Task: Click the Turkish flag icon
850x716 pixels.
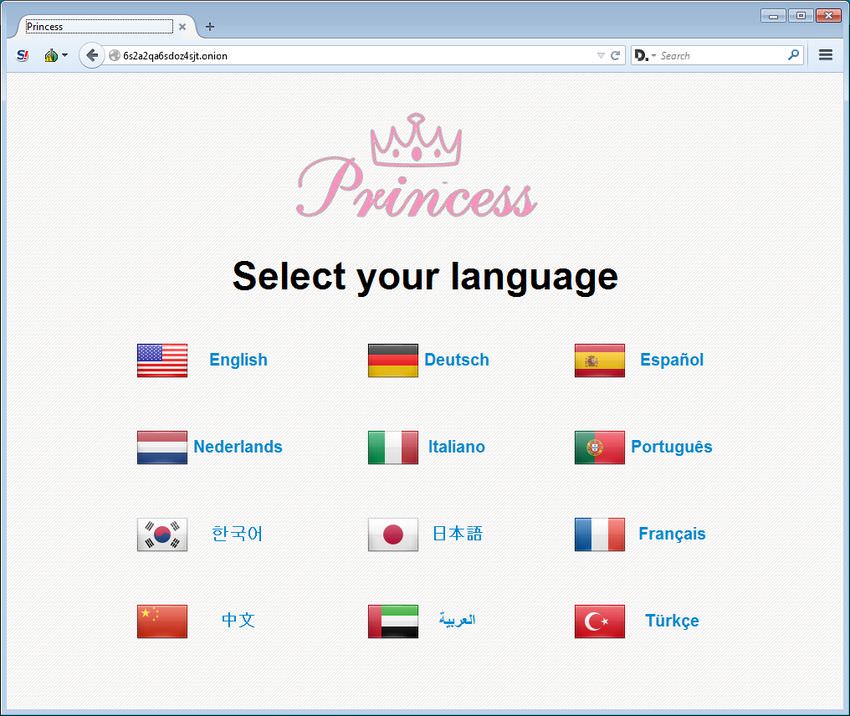Action: click(x=599, y=621)
